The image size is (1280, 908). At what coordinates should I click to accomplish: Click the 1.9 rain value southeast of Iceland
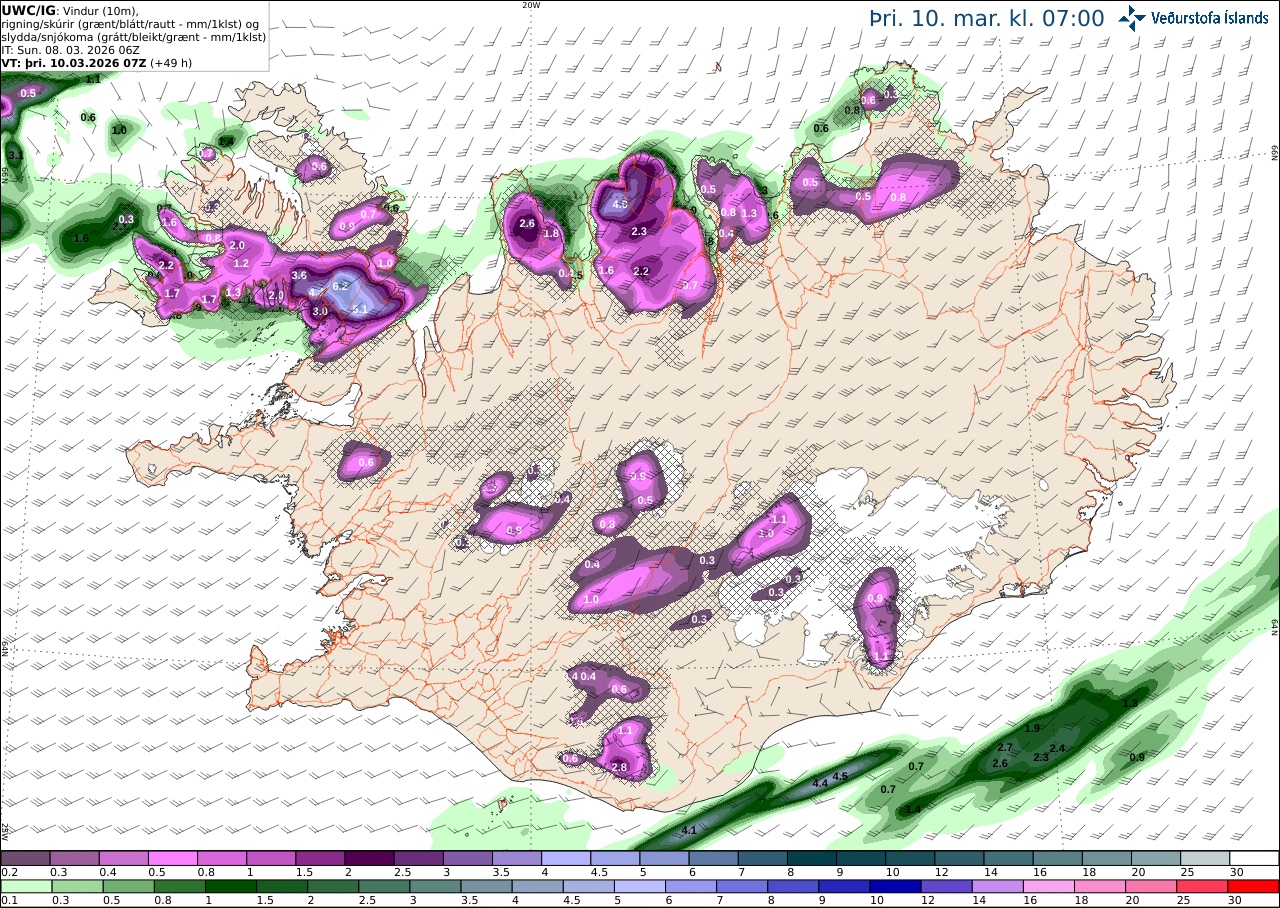1033,728
